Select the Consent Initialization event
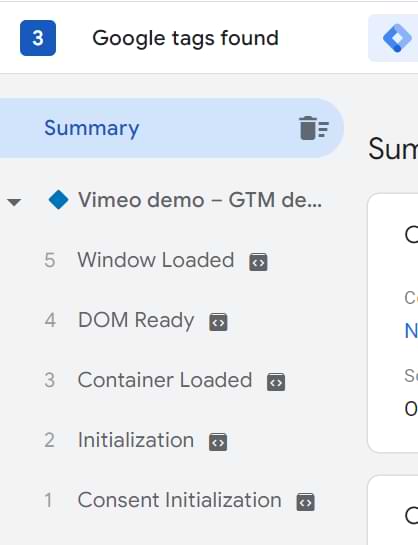Image resolution: width=418 pixels, height=545 pixels. coord(179,500)
